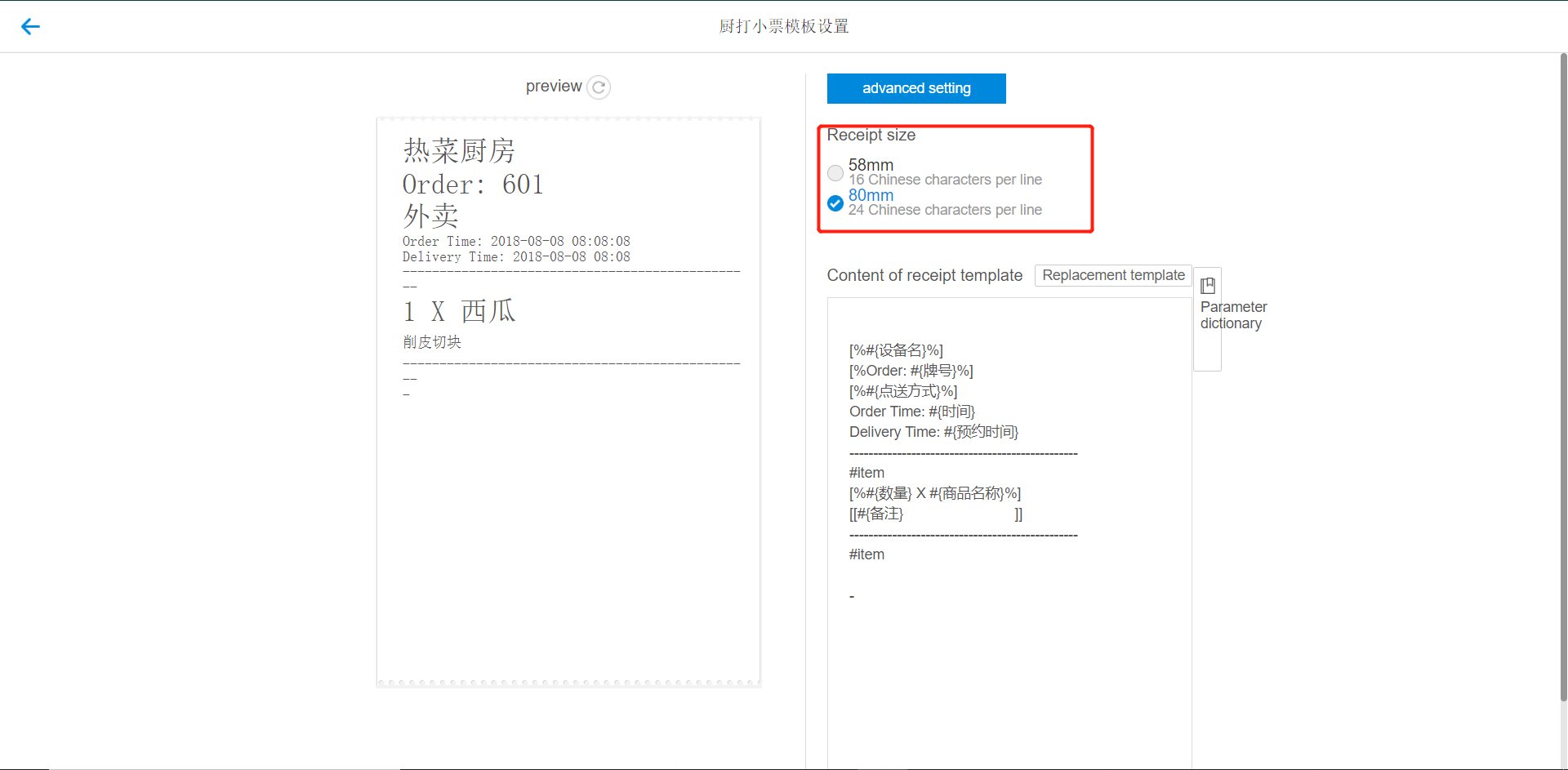Image resolution: width=1568 pixels, height=770 pixels.
Task: Click the [%Order: #{牌号}%] template line
Action: [x=911, y=371]
